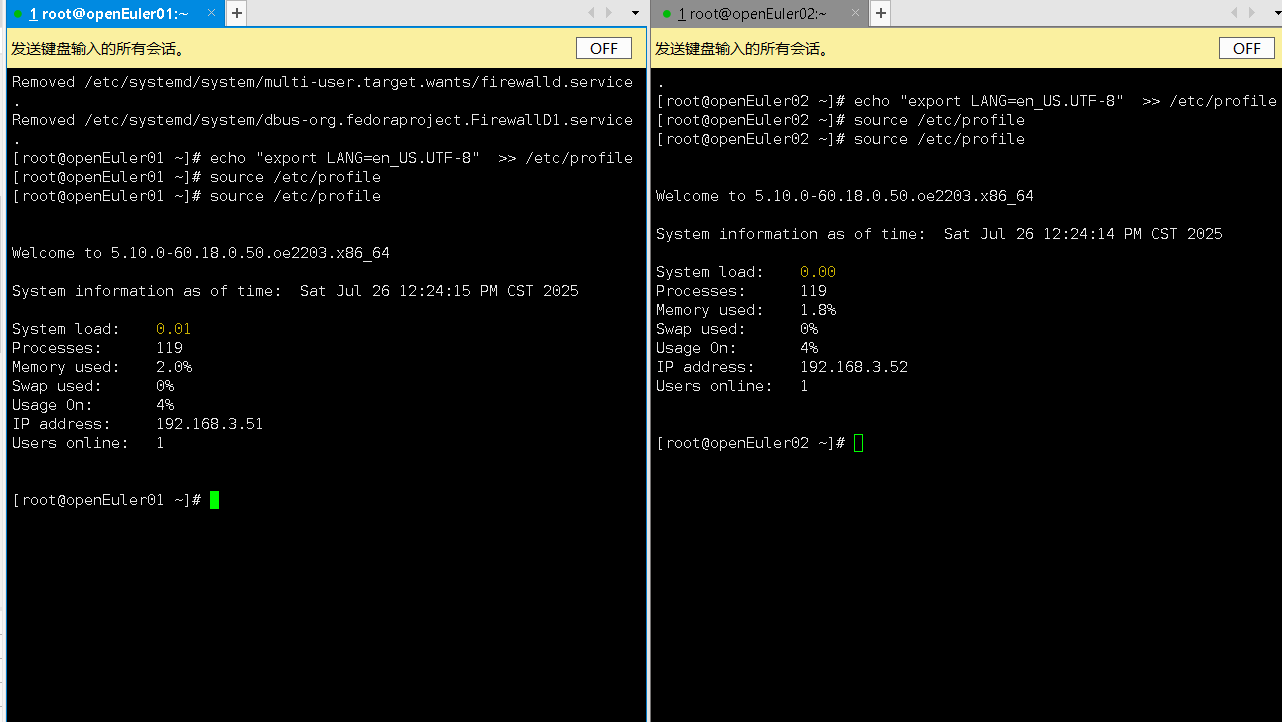Open the tab list dropdown in the openEuler02 pane
The height and width of the screenshot is (722, 1282).
click(x=1279, y=13)
